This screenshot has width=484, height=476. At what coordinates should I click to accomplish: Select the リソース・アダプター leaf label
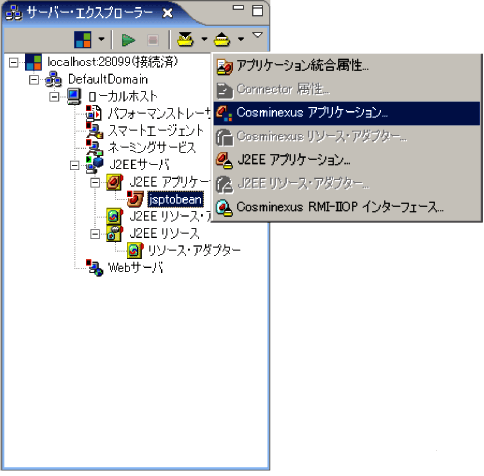point(194,250)
